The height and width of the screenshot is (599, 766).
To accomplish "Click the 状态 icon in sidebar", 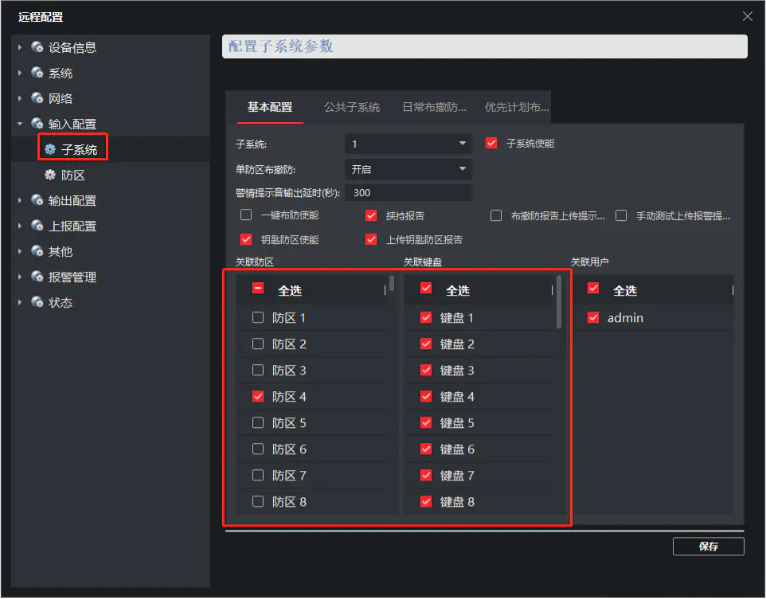I will coord(37,303).
